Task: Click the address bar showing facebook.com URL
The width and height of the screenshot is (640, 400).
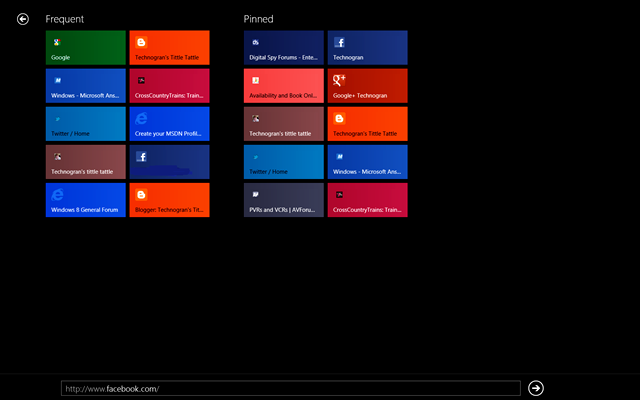Action: click(291, 388)
